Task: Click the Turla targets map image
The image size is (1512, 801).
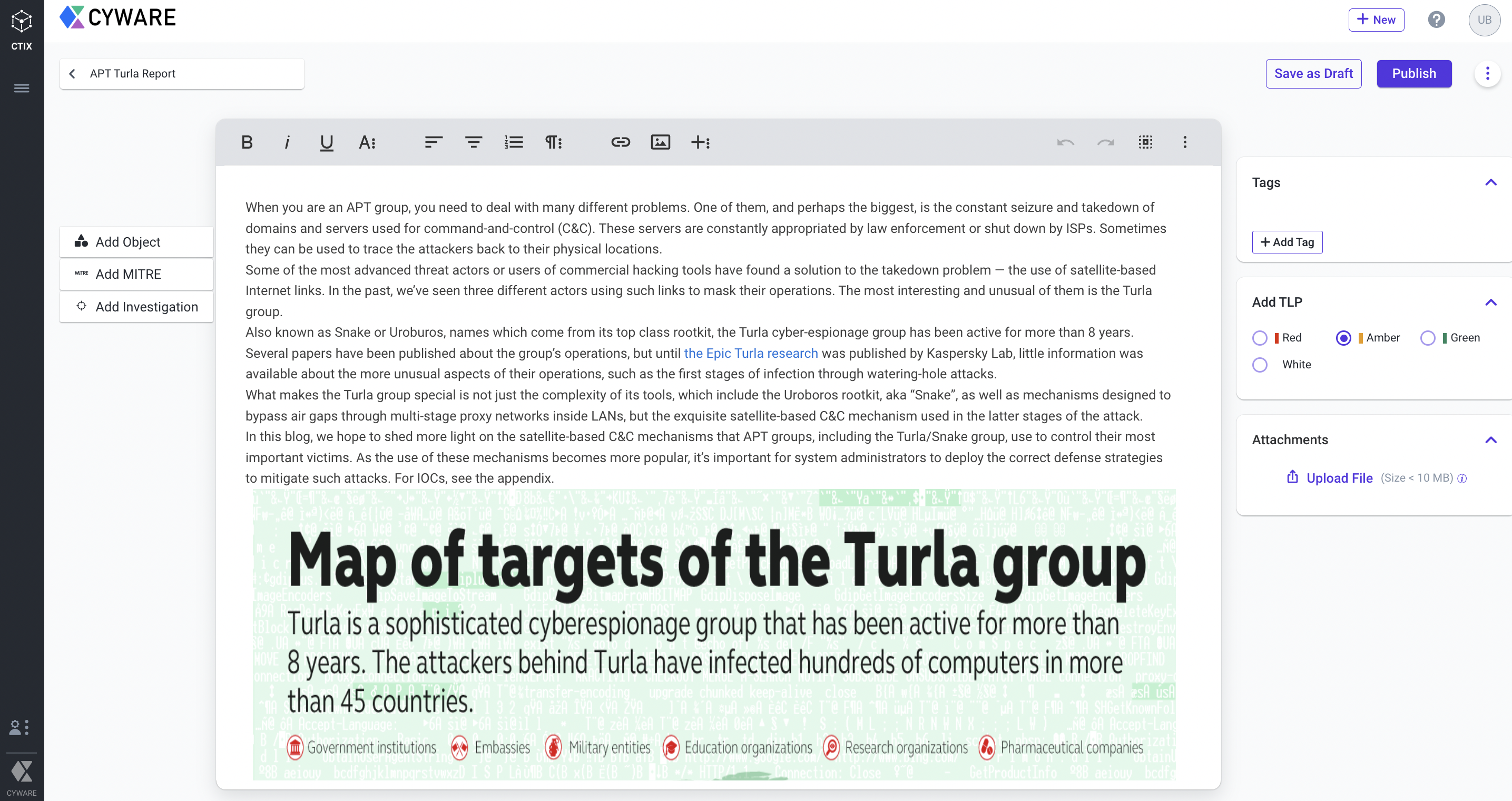Action: (x=714, y=634)
